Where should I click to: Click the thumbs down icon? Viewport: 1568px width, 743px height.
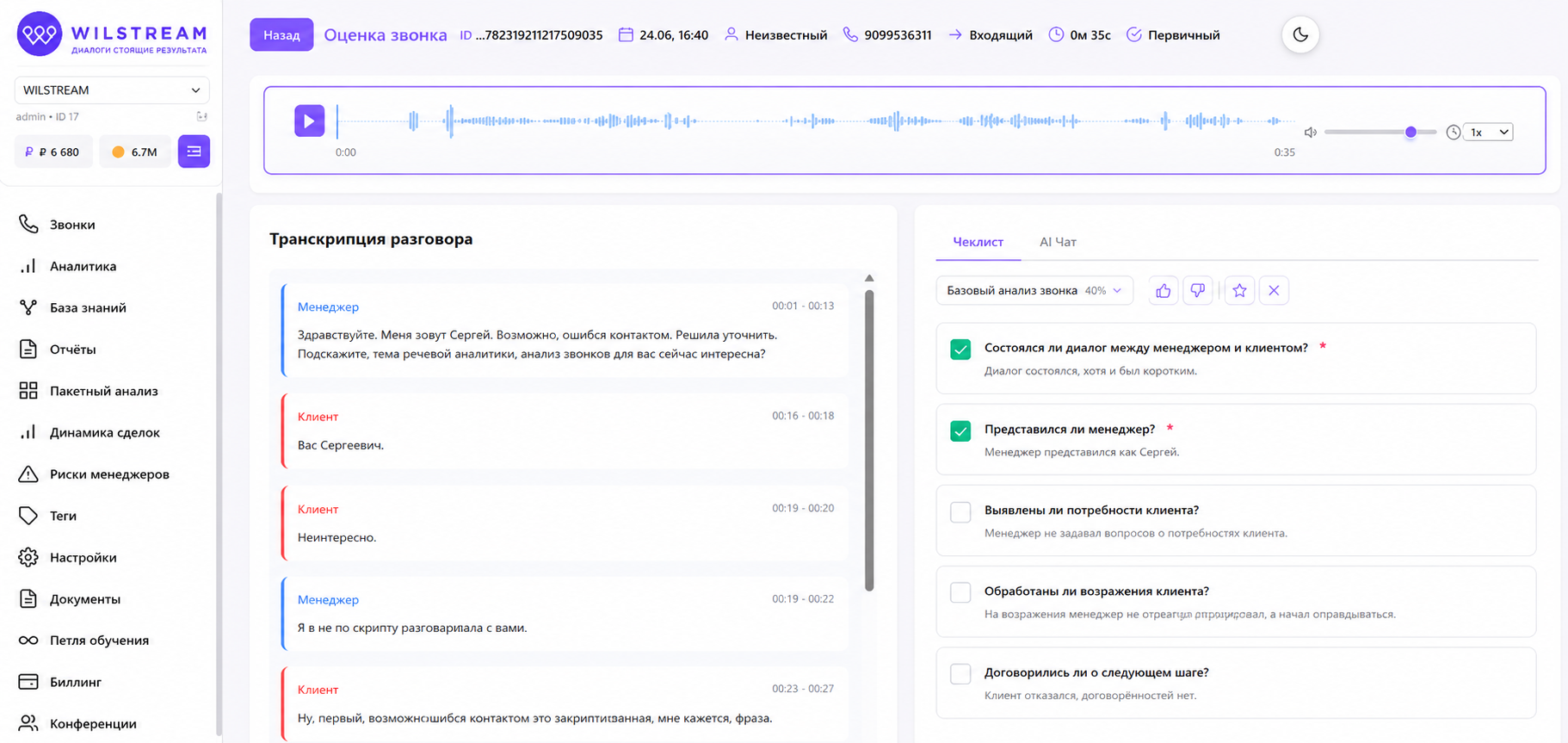tap(1197, 291)
